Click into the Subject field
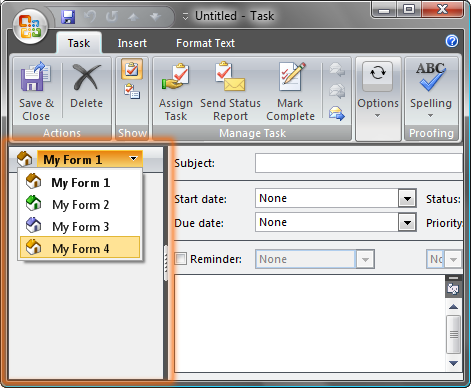Screen dimensions: 471x388 point(359,163)
